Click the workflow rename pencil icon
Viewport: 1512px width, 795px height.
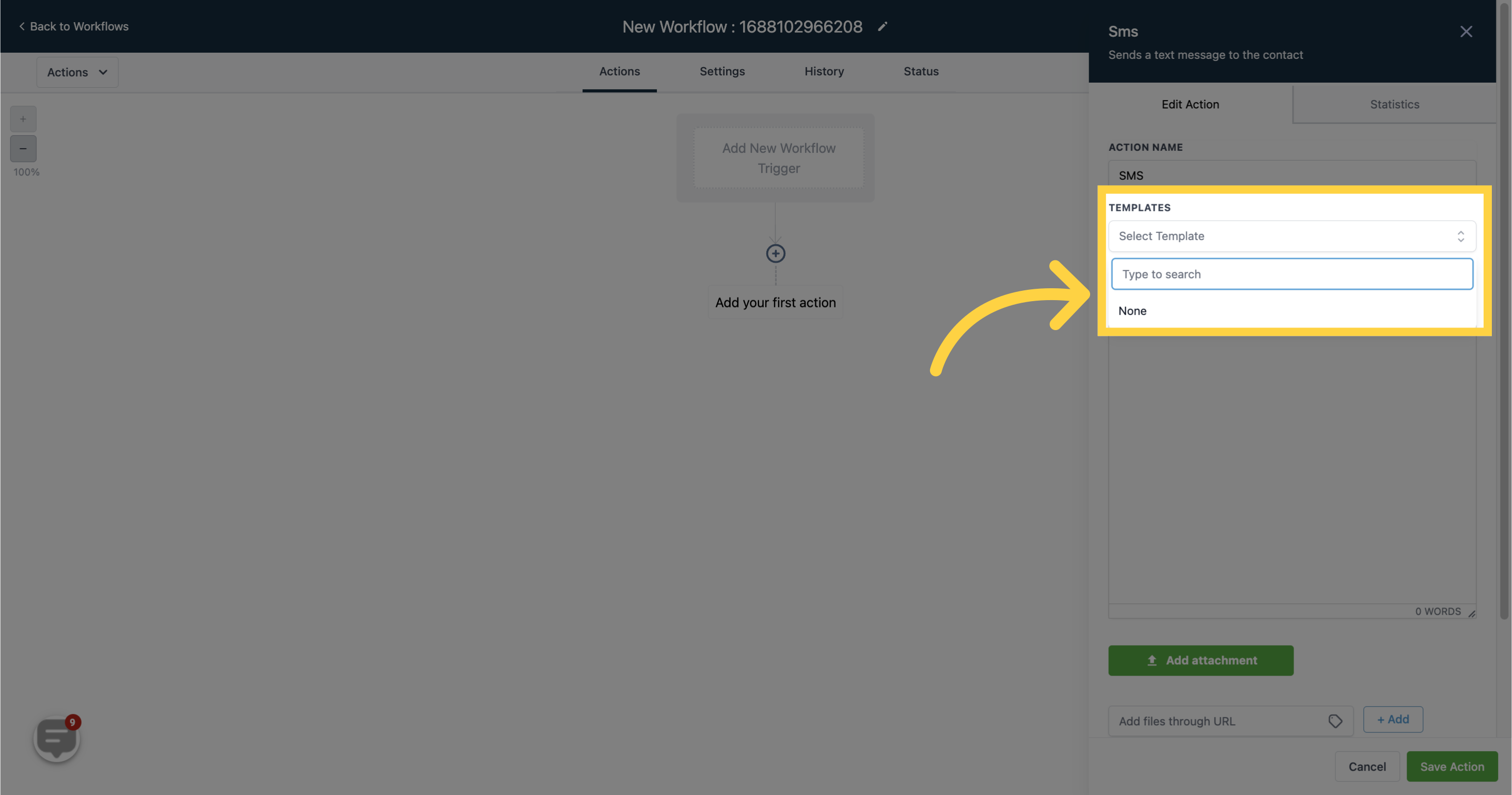click(881, 26)
